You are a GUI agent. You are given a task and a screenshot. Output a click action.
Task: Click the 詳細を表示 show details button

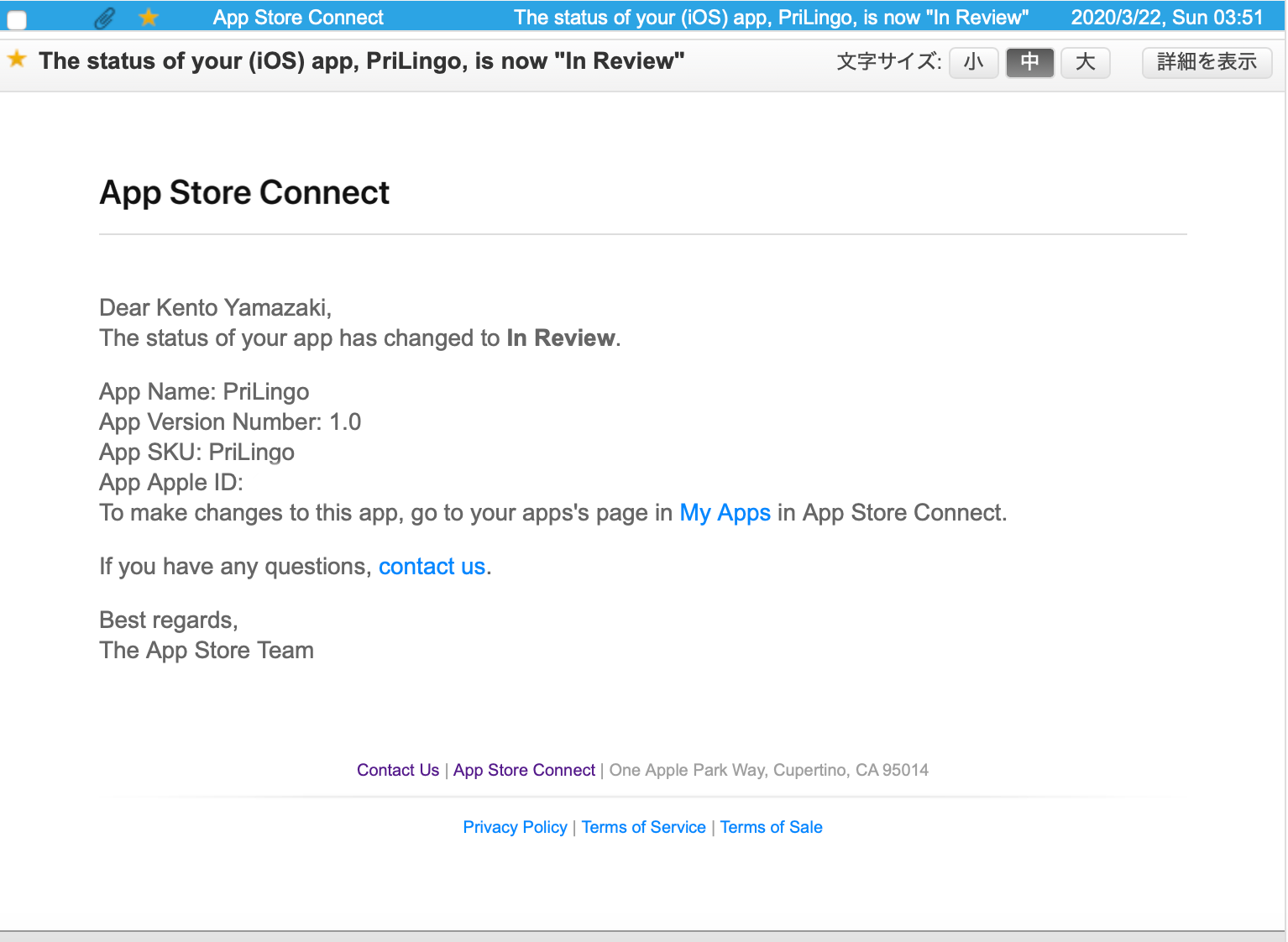coord(1207,62)
